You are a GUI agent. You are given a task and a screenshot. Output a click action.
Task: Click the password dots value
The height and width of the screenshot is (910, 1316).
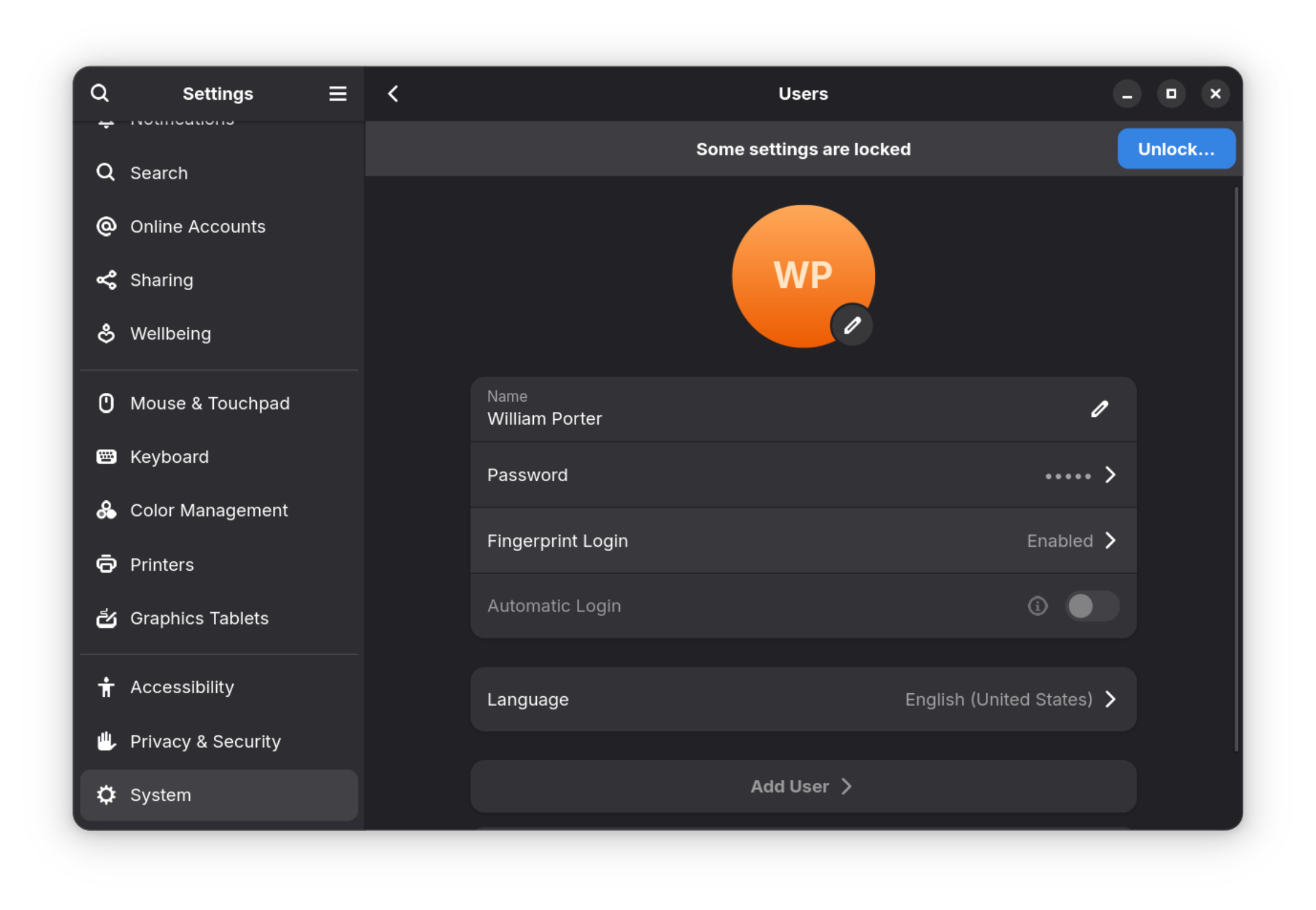[x=1068, y=476]
